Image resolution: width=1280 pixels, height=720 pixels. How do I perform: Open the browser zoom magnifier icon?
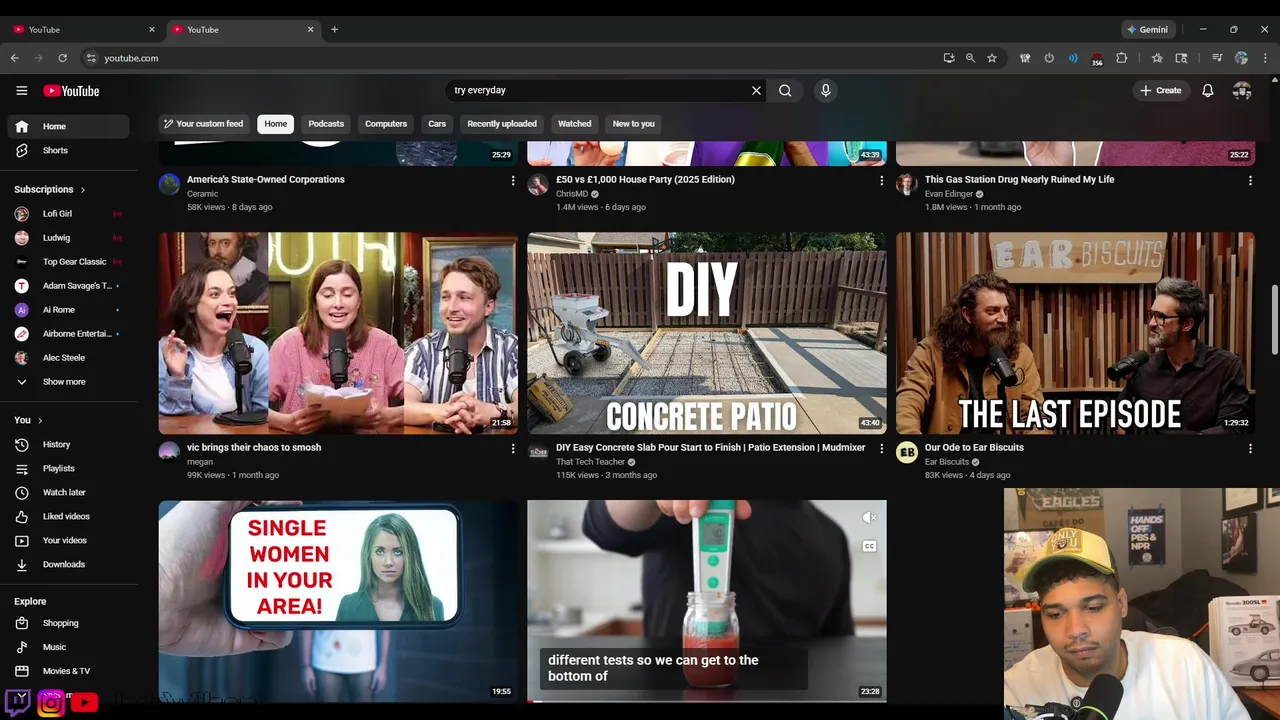[970, 58]
